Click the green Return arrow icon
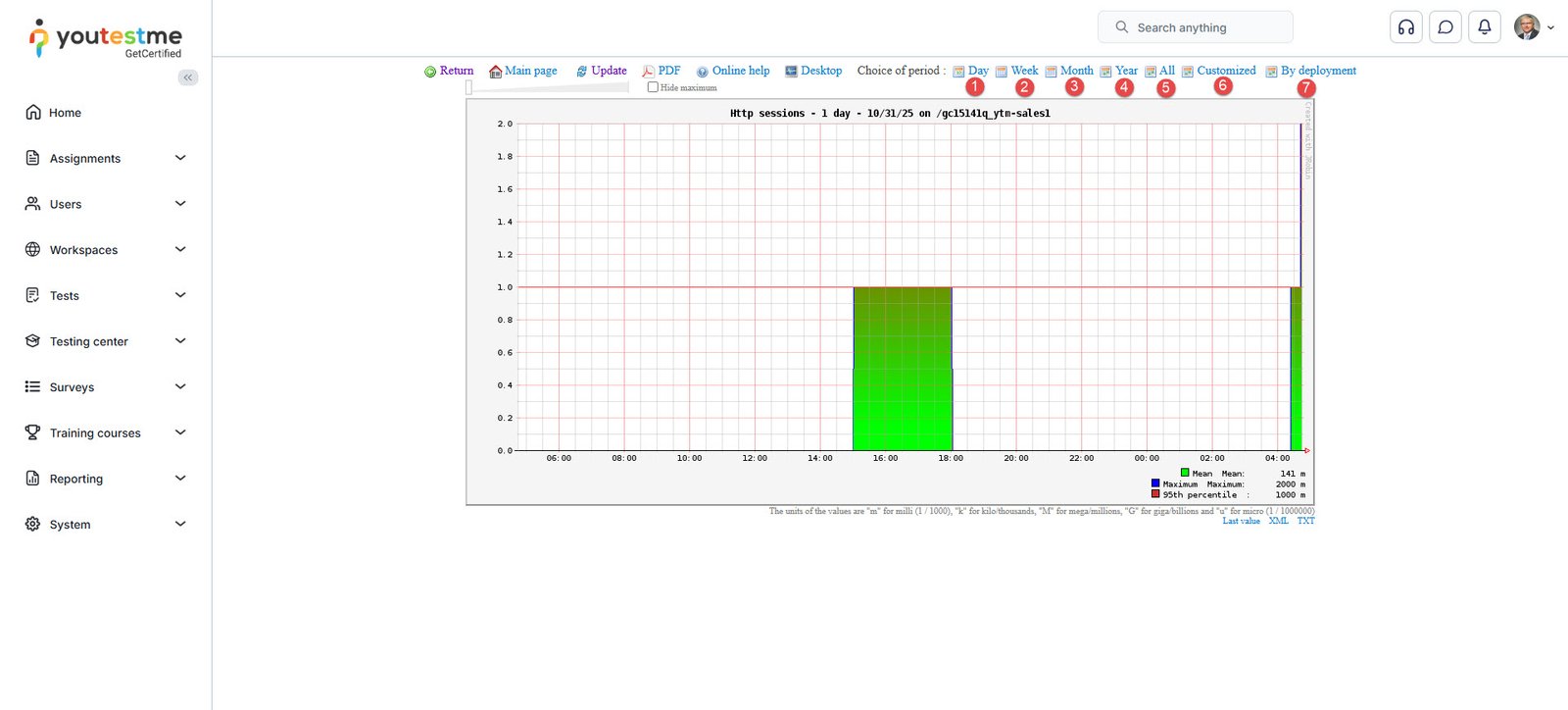The width and height of the screenshot is (1568, 710). (x=430, y=72)
